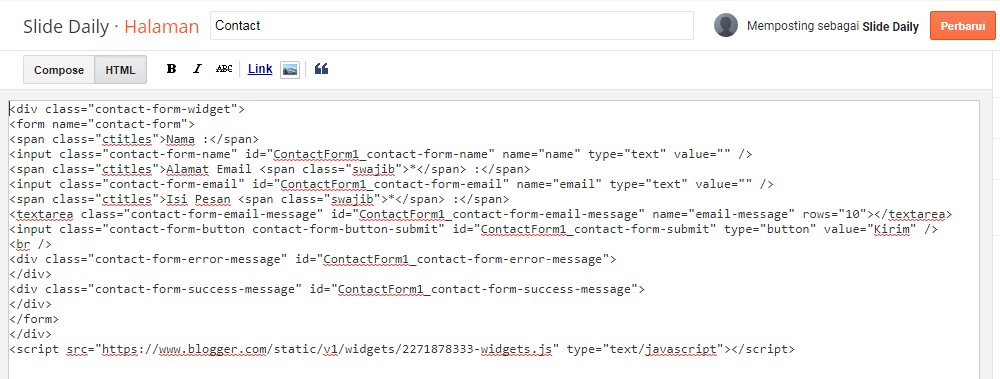Click the Perbarui update button

click(x=962, y=26)
